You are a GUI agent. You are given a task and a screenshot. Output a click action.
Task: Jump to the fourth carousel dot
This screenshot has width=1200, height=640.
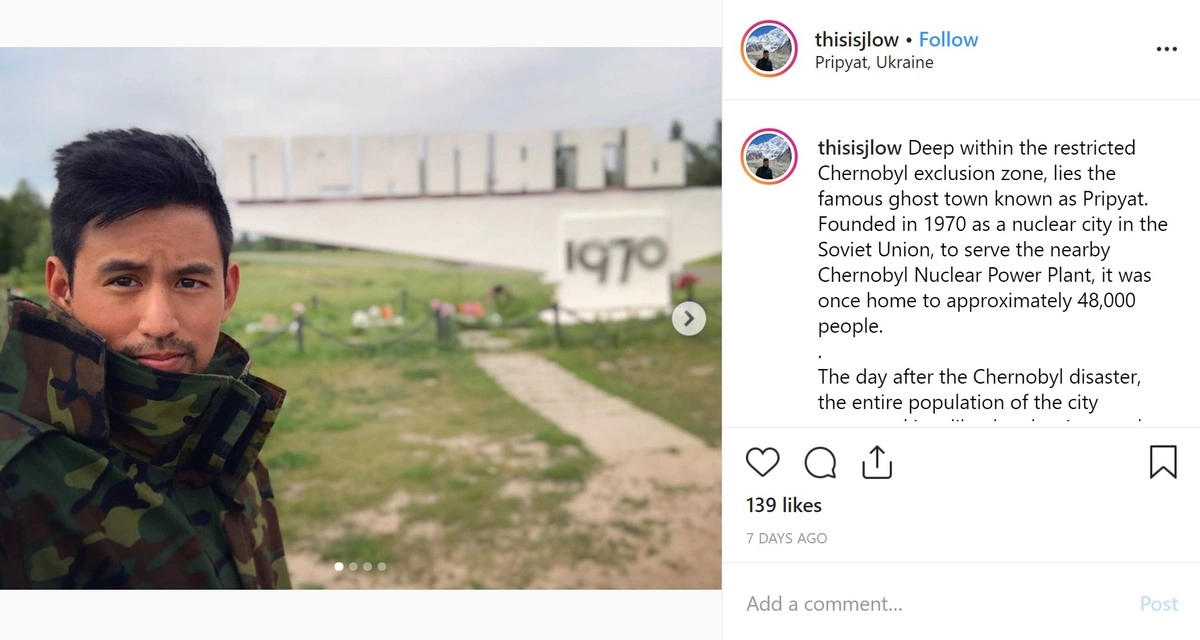click(x=381, y=567)
